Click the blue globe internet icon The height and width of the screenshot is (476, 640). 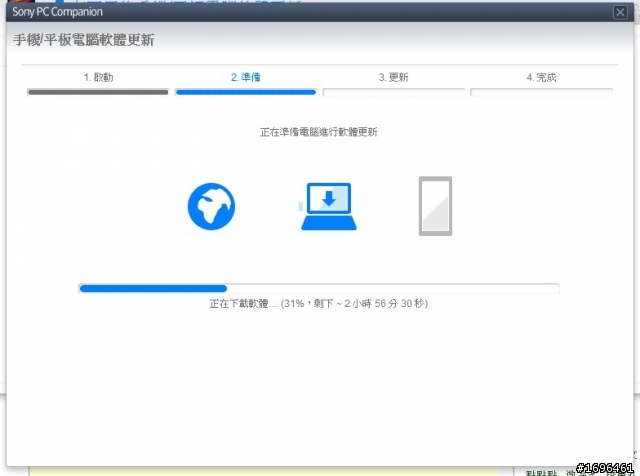[211, 207]
